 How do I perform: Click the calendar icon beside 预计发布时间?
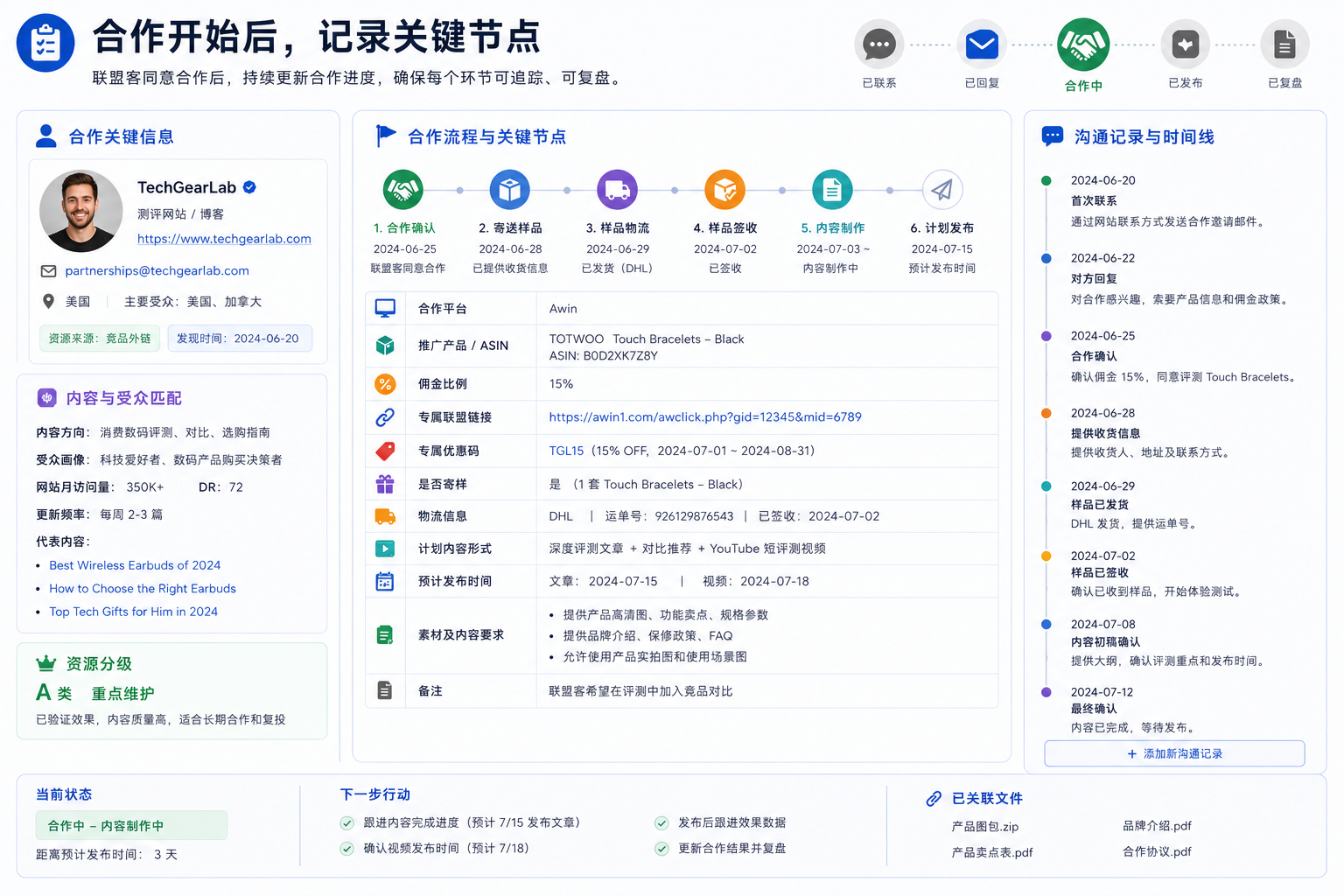tap(385, 581)
